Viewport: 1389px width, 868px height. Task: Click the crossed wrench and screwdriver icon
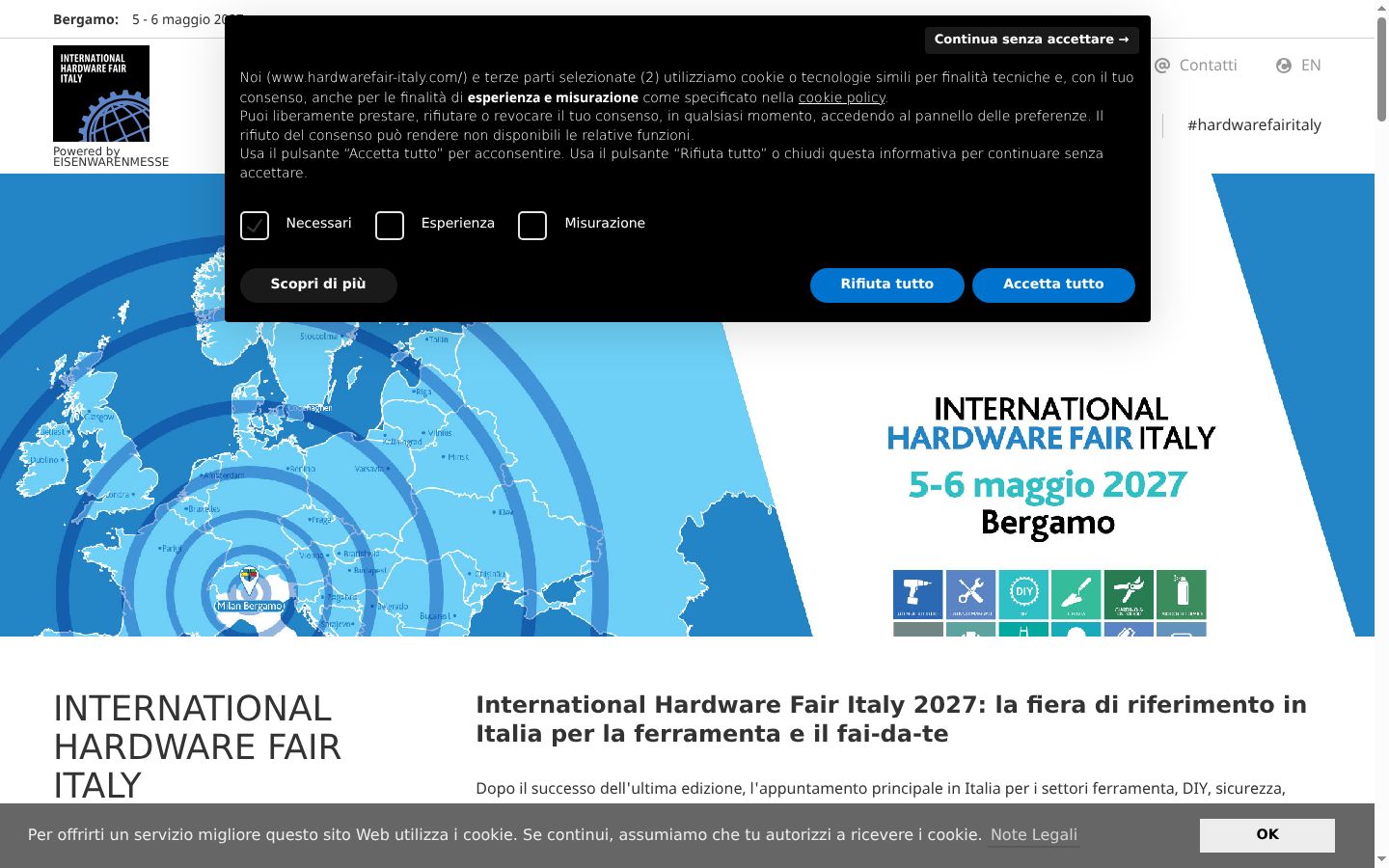(970, 594)
